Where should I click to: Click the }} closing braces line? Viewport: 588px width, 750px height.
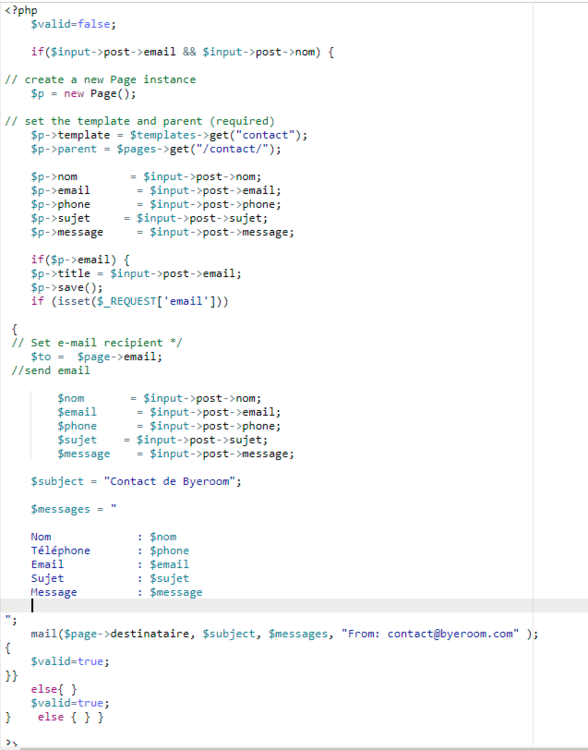click(11, 676)
